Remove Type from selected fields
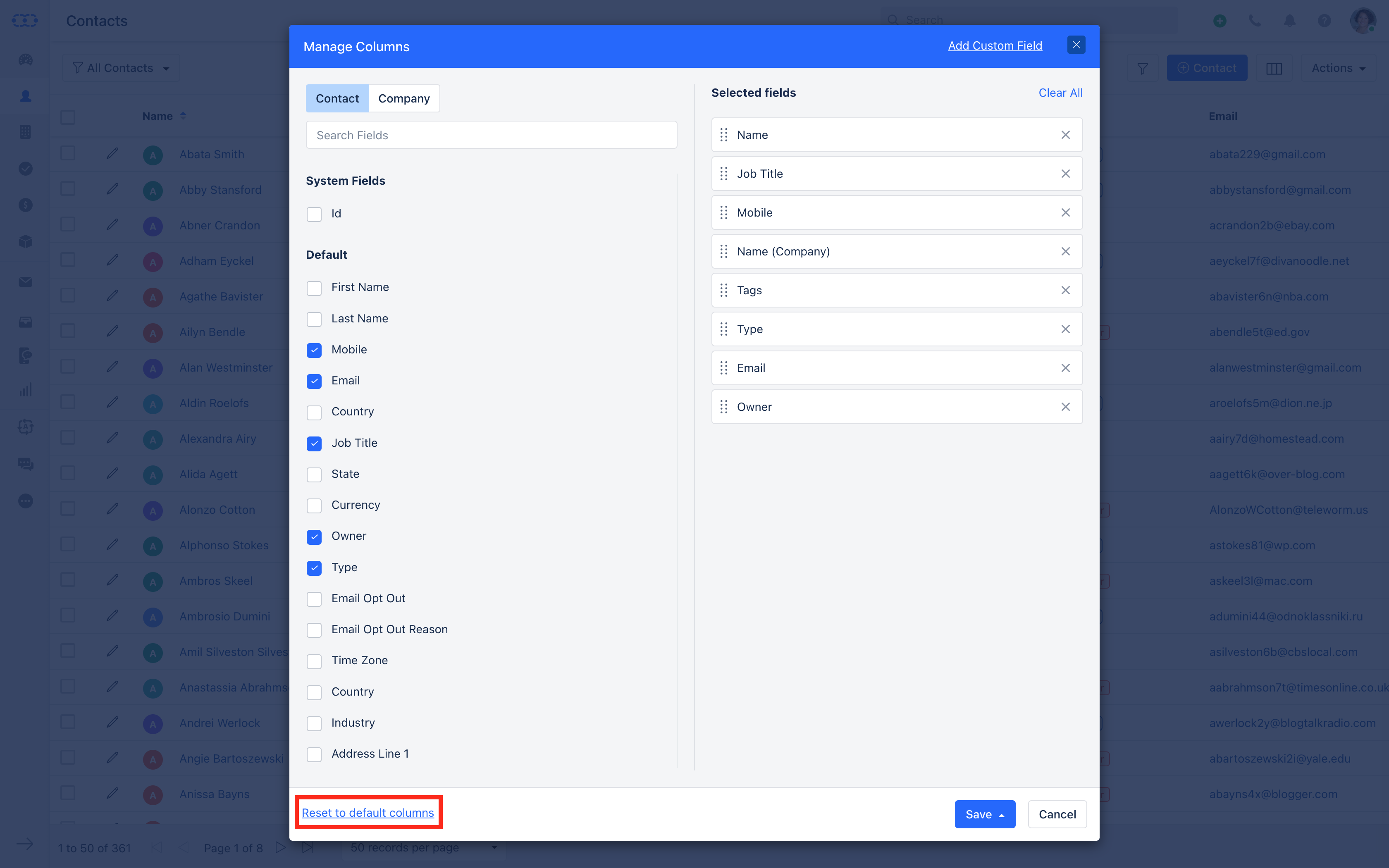The image size is (1389, 868). [x=1065, y=329]
